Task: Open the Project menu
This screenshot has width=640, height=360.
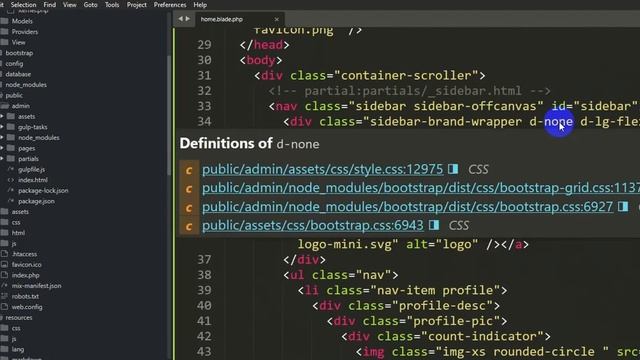Action: pos(136,5)
